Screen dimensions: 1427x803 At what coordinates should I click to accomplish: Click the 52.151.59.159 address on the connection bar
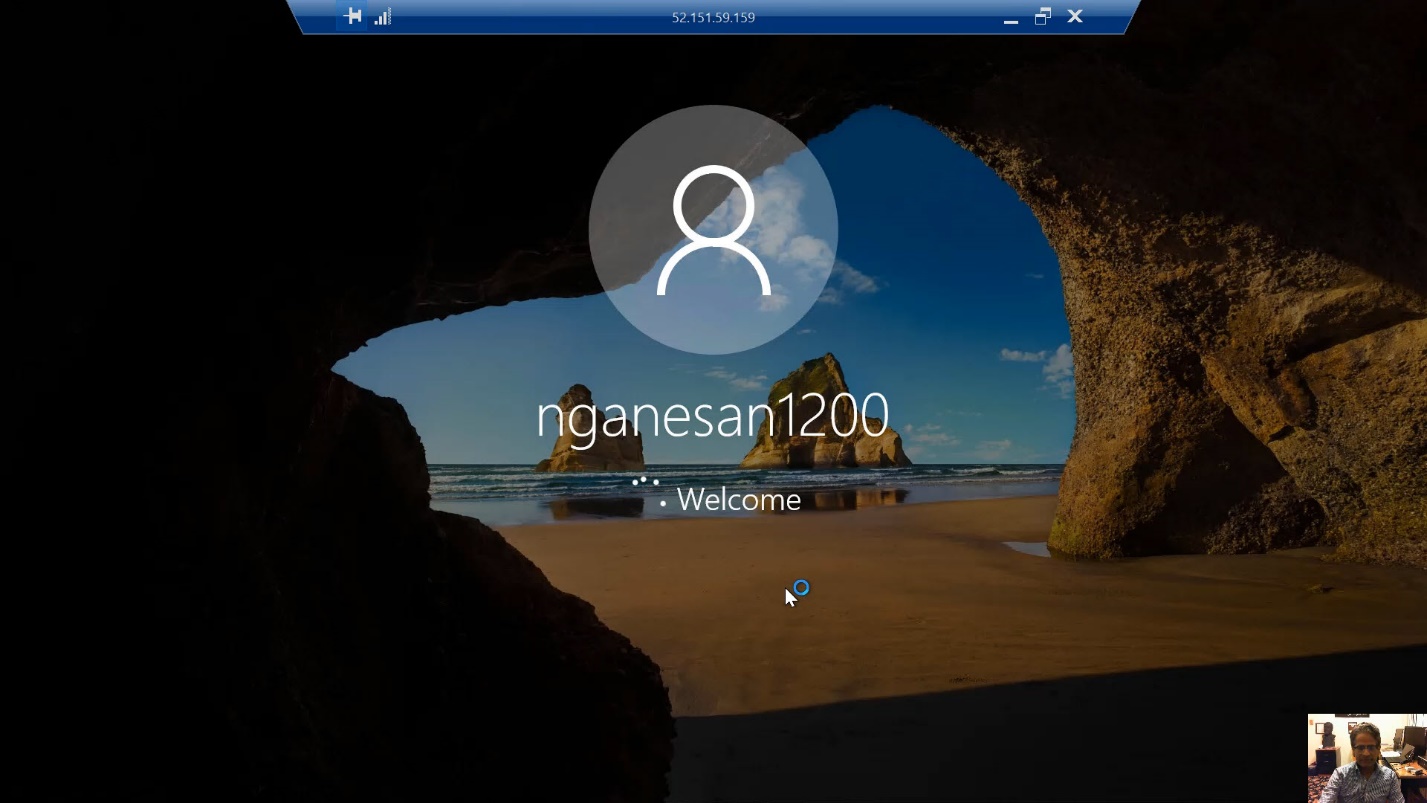click(x=713, y=17)
